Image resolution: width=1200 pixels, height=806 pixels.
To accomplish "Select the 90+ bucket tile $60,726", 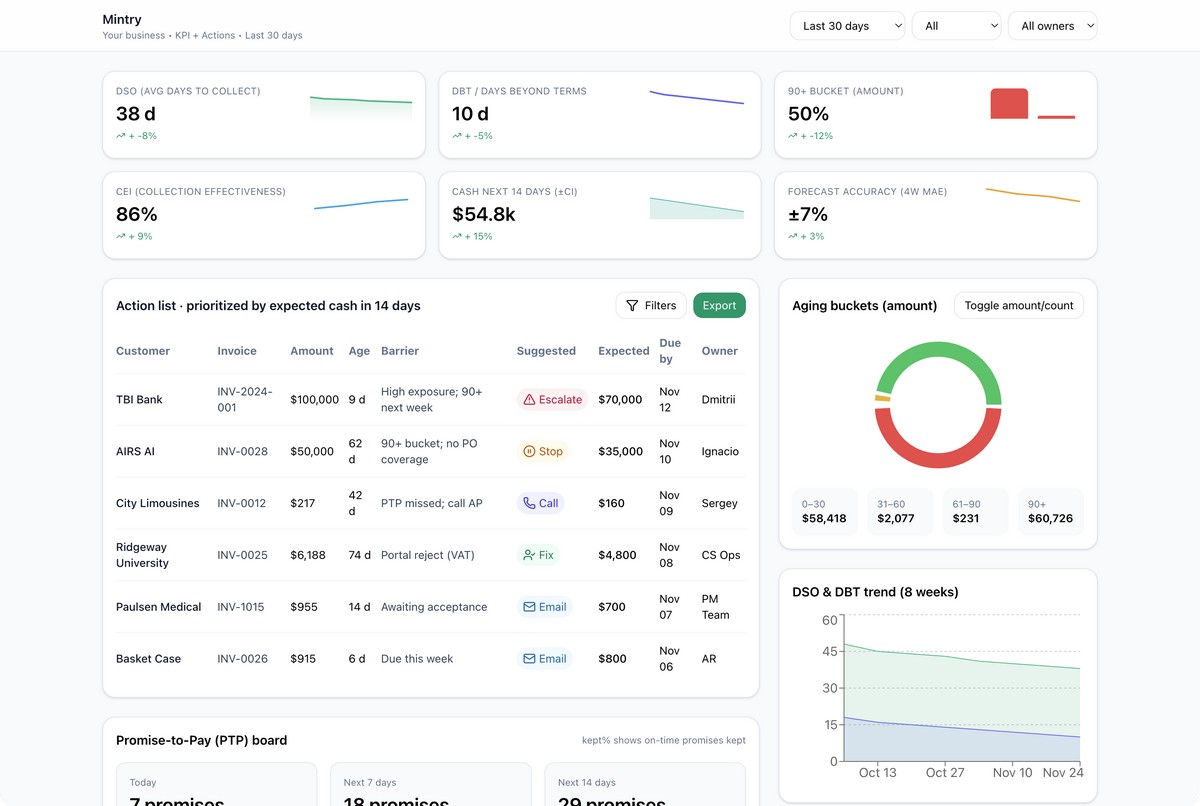I will [x=1050, y=512].
